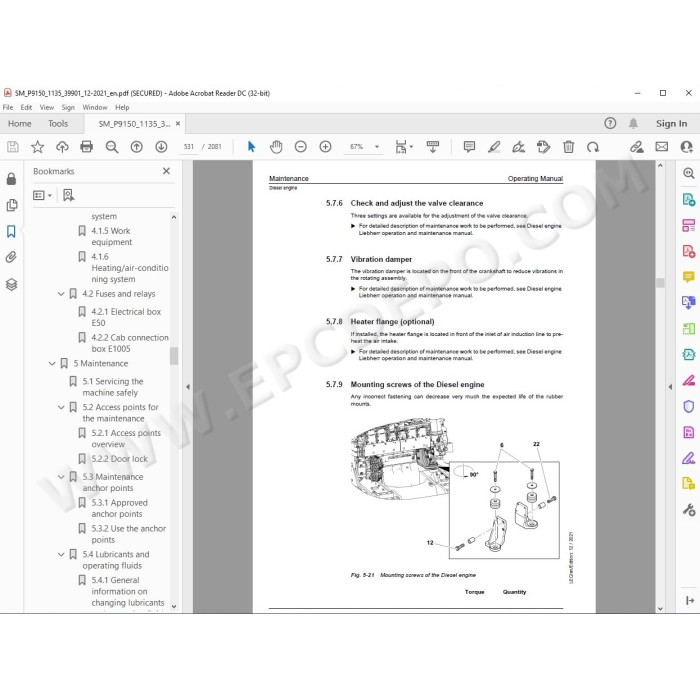
Task: Open page thumbnails panel icon
Action: click(12, 205)
